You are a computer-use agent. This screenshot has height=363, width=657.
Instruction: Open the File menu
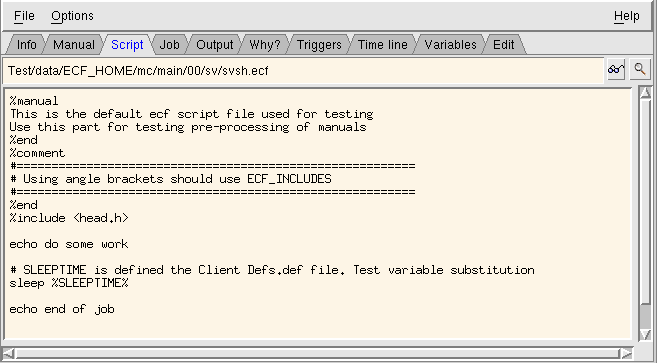point(24,16)
